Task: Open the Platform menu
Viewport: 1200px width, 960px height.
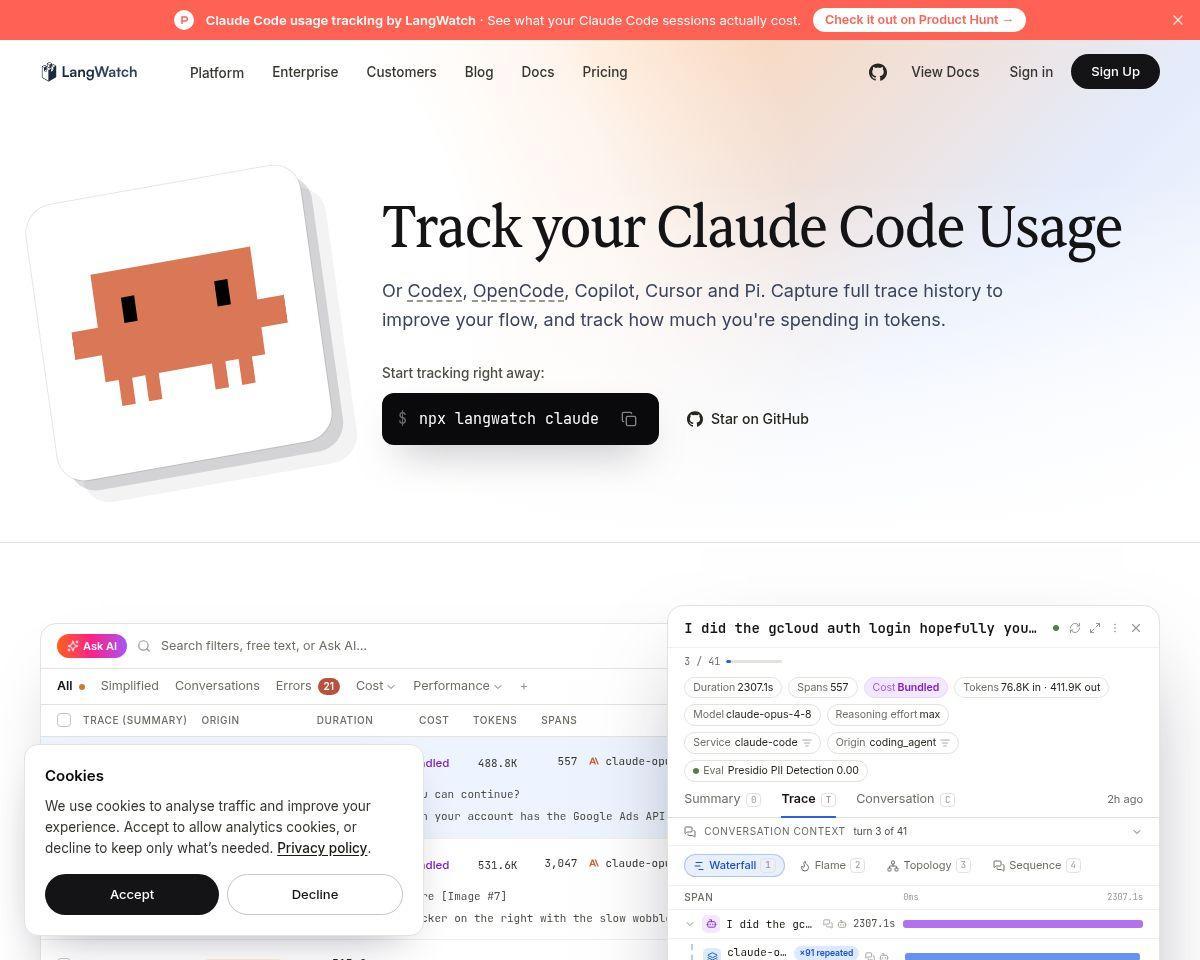Action: pos(217,72)
